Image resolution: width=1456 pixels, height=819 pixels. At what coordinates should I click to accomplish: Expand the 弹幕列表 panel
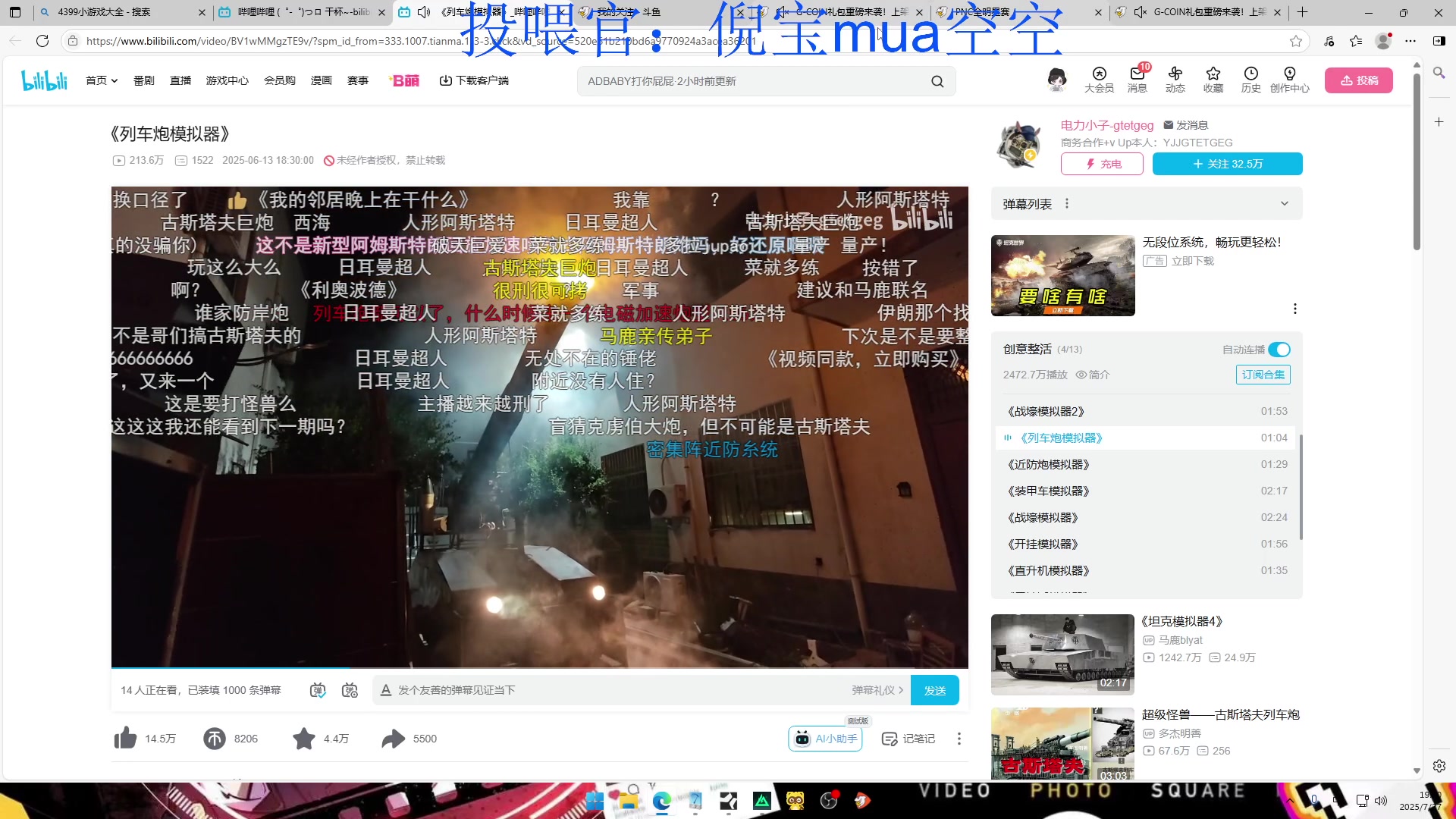(x=1285, y=203)
